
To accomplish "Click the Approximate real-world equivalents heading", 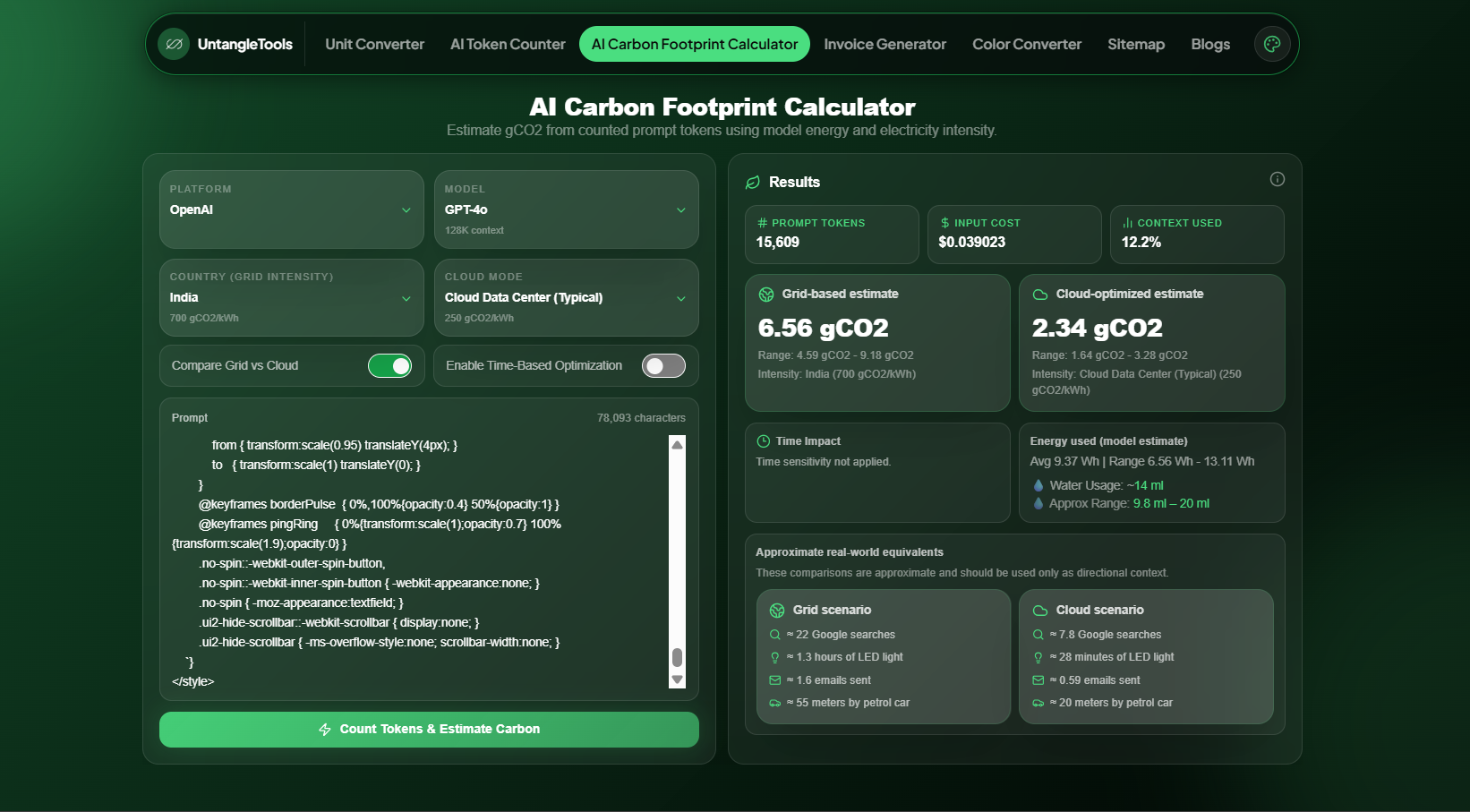I will tap(850, 552).
